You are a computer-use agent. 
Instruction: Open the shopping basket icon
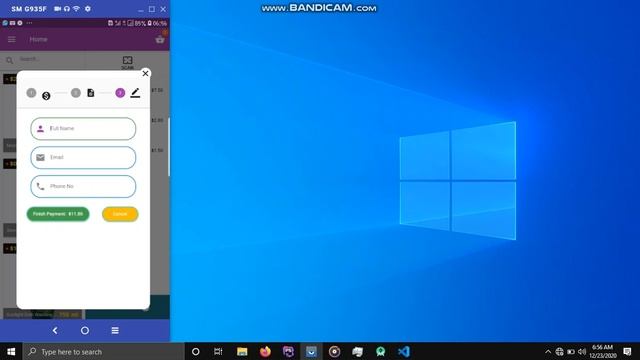pos(160,39)
